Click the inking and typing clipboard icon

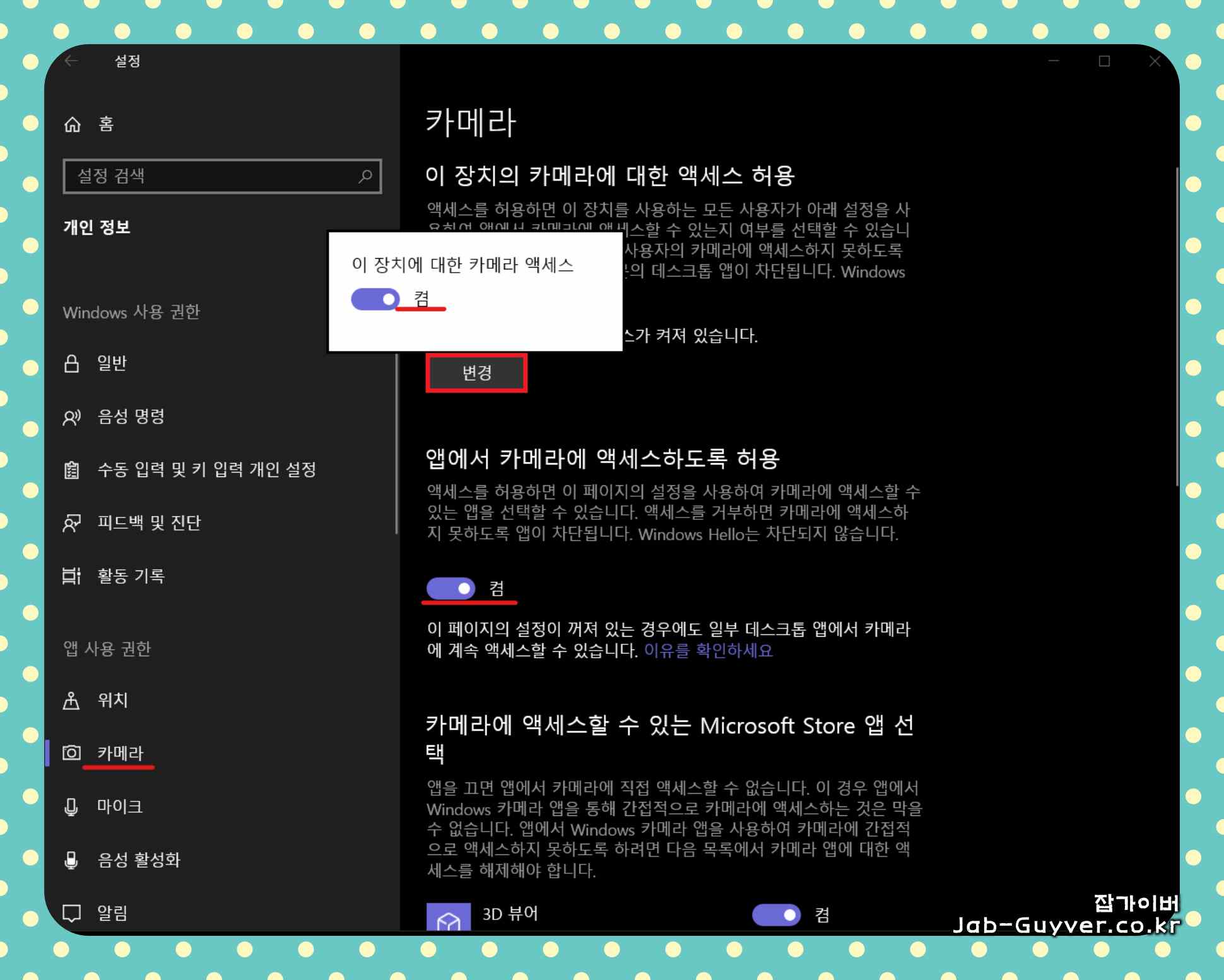[x=72, y=470]
